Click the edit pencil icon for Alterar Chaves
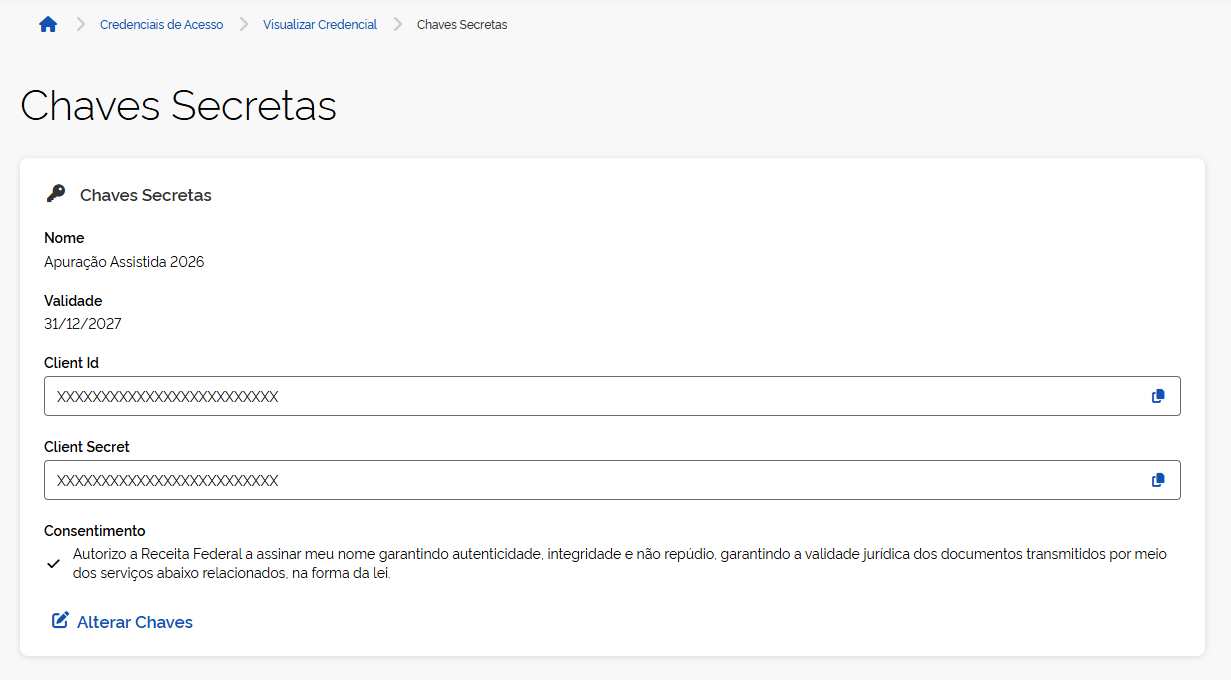The width and height of the screenshot is (1231, 680). (60, 621)
